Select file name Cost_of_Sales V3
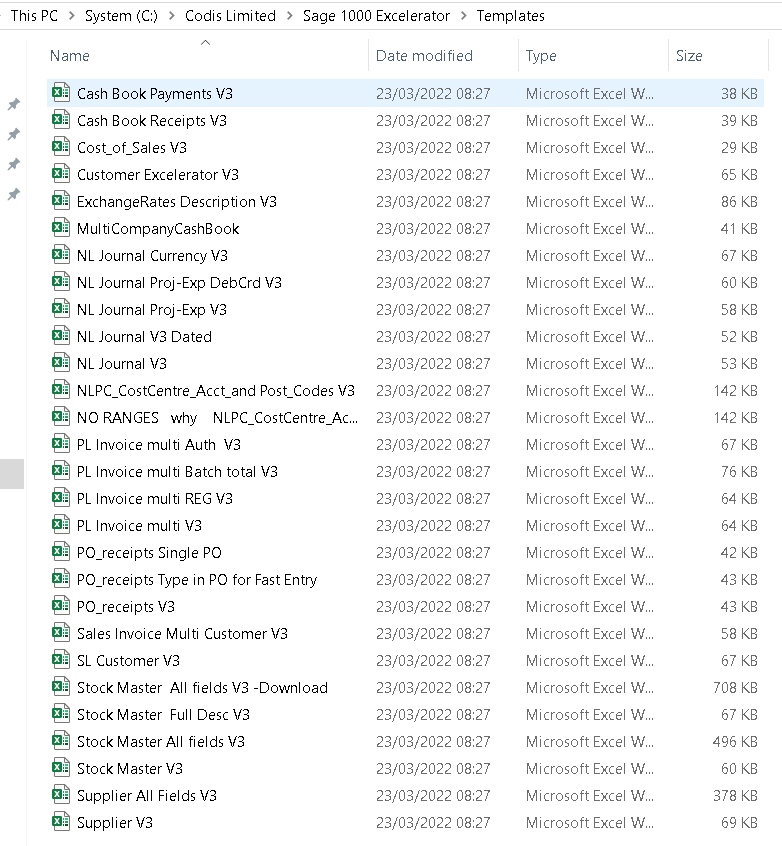Image resolution: width=782 pixels, height=846 pixels. click(x=132, y=147)
